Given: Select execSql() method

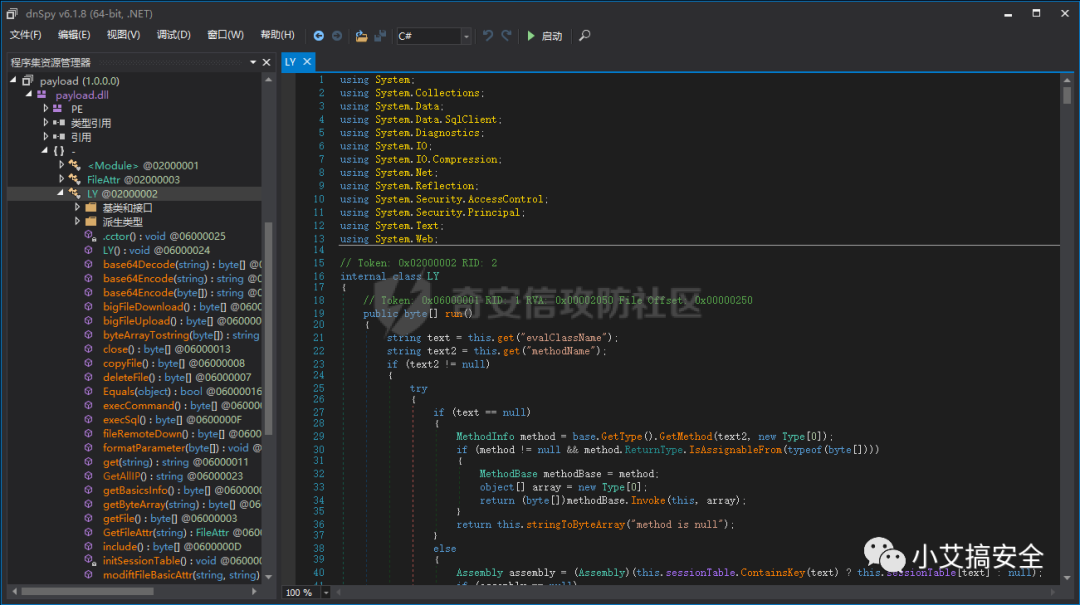Looking at the screenshot, I should tap(172, 420).
